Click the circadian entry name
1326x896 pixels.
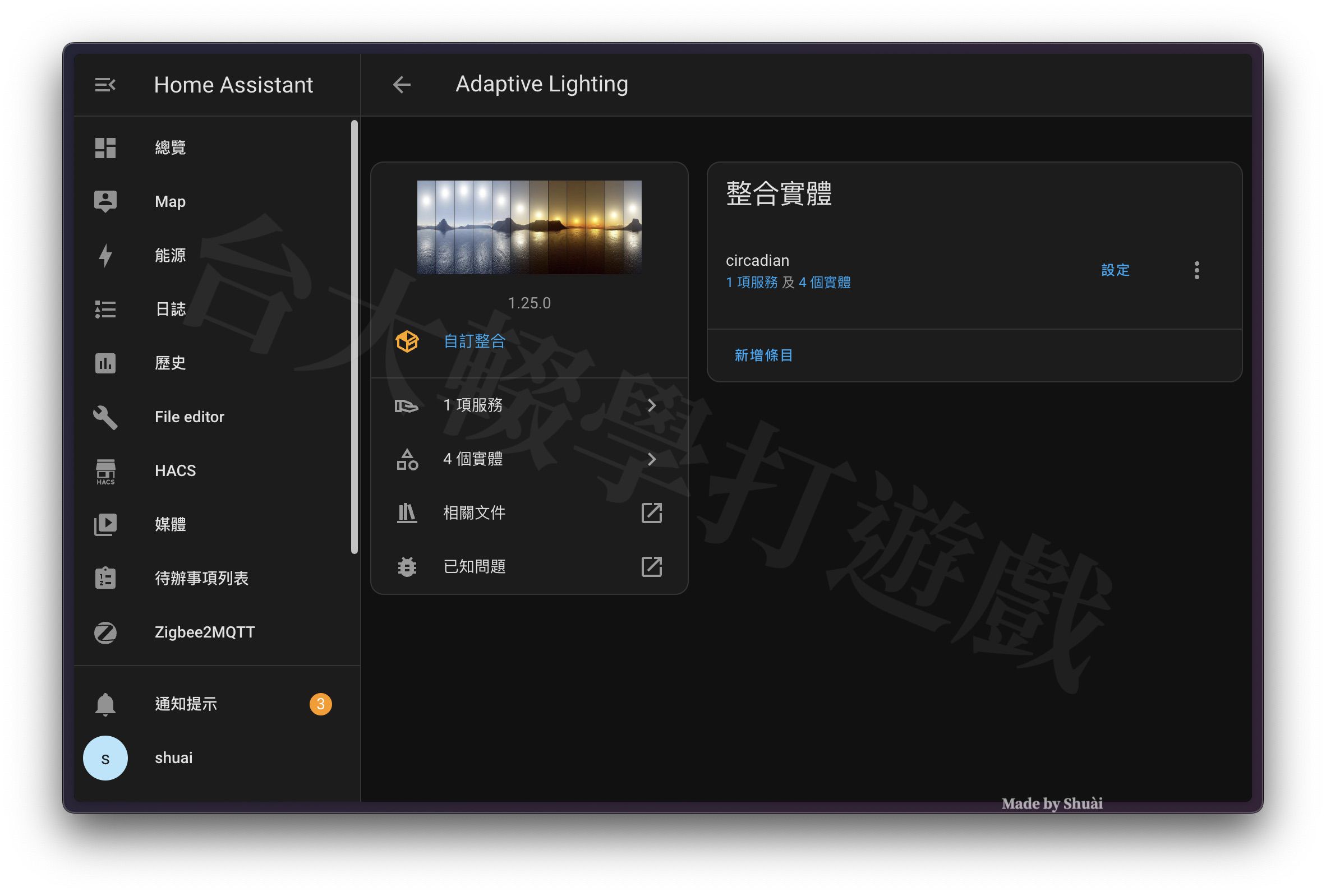pos(757,261)
